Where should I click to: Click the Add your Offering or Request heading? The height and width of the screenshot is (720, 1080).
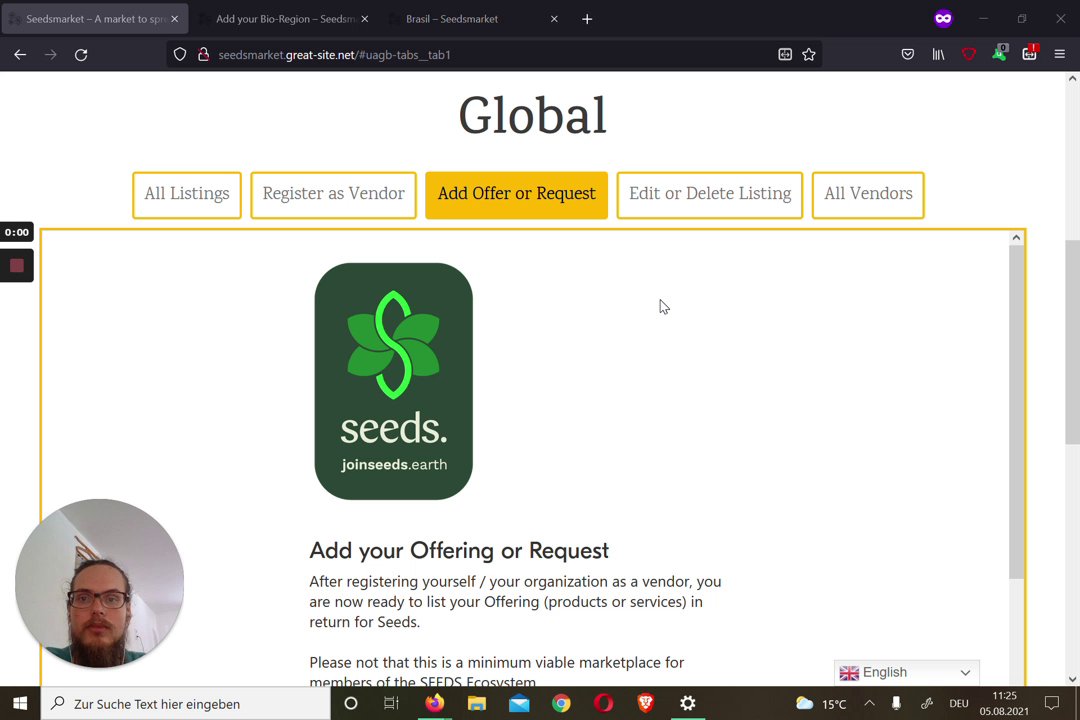point(459,551)
